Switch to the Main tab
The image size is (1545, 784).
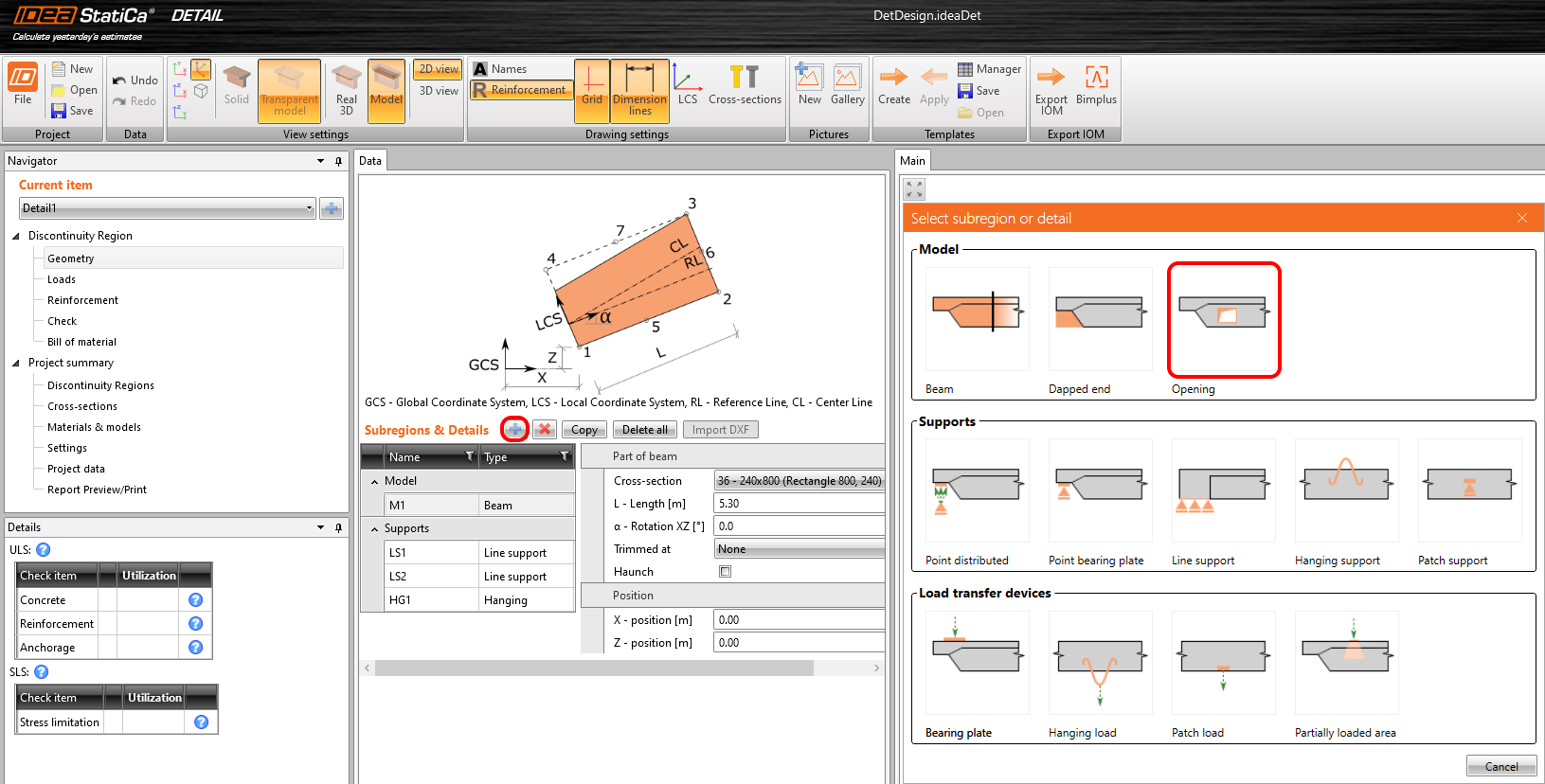pos(912,161)
